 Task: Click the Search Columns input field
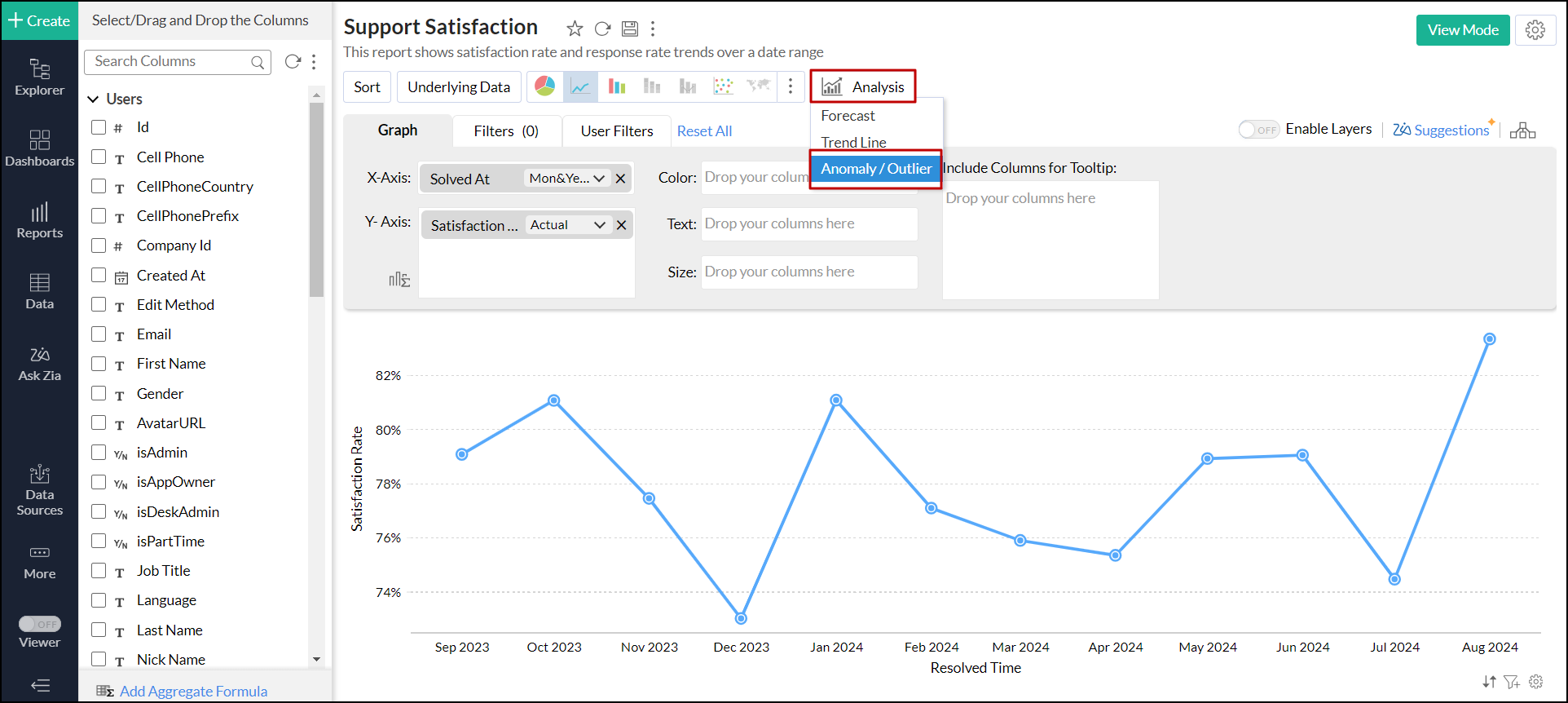click(x=171, y=62)
